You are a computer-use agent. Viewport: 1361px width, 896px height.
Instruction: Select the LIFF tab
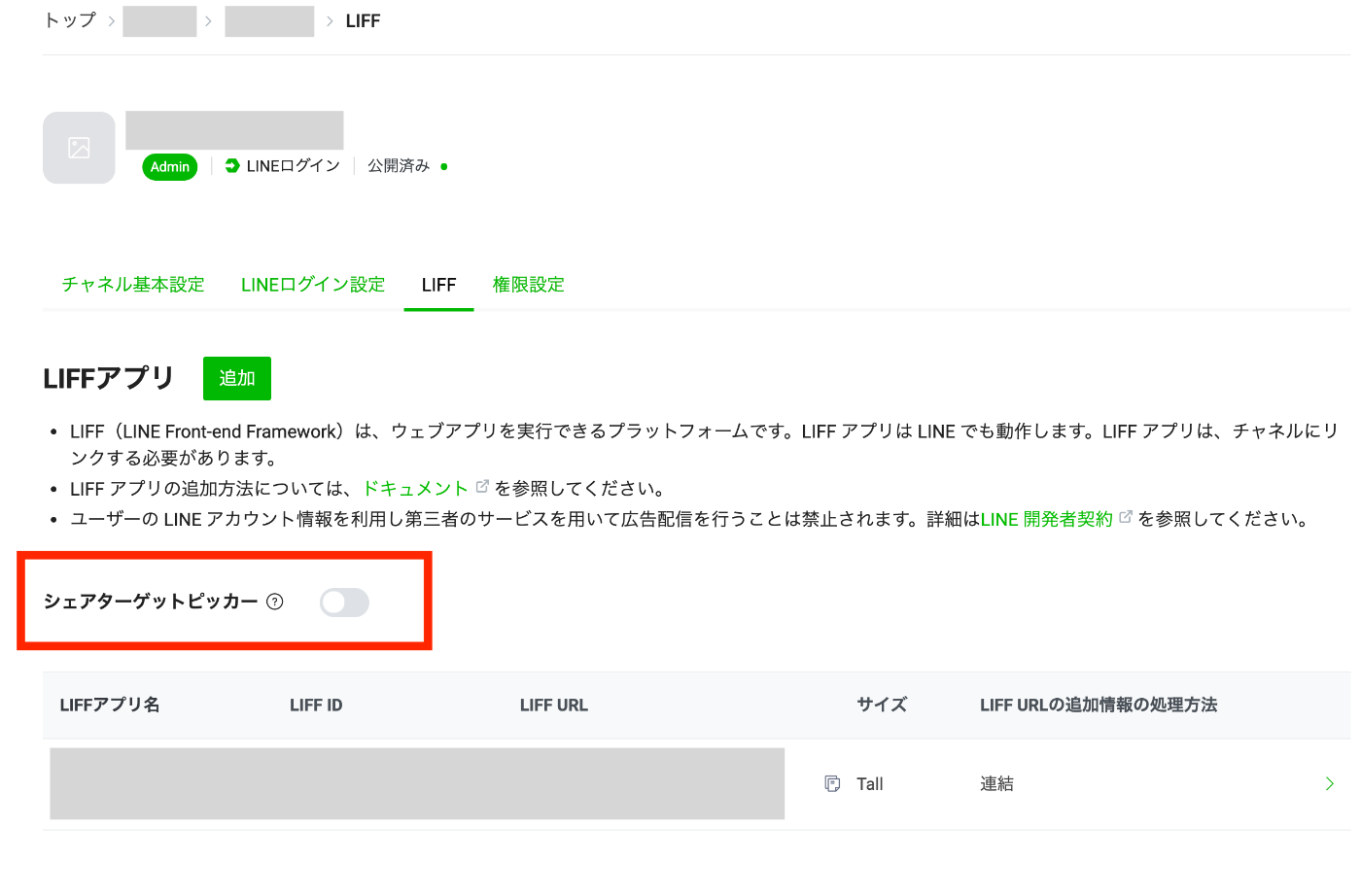[438, 285]
